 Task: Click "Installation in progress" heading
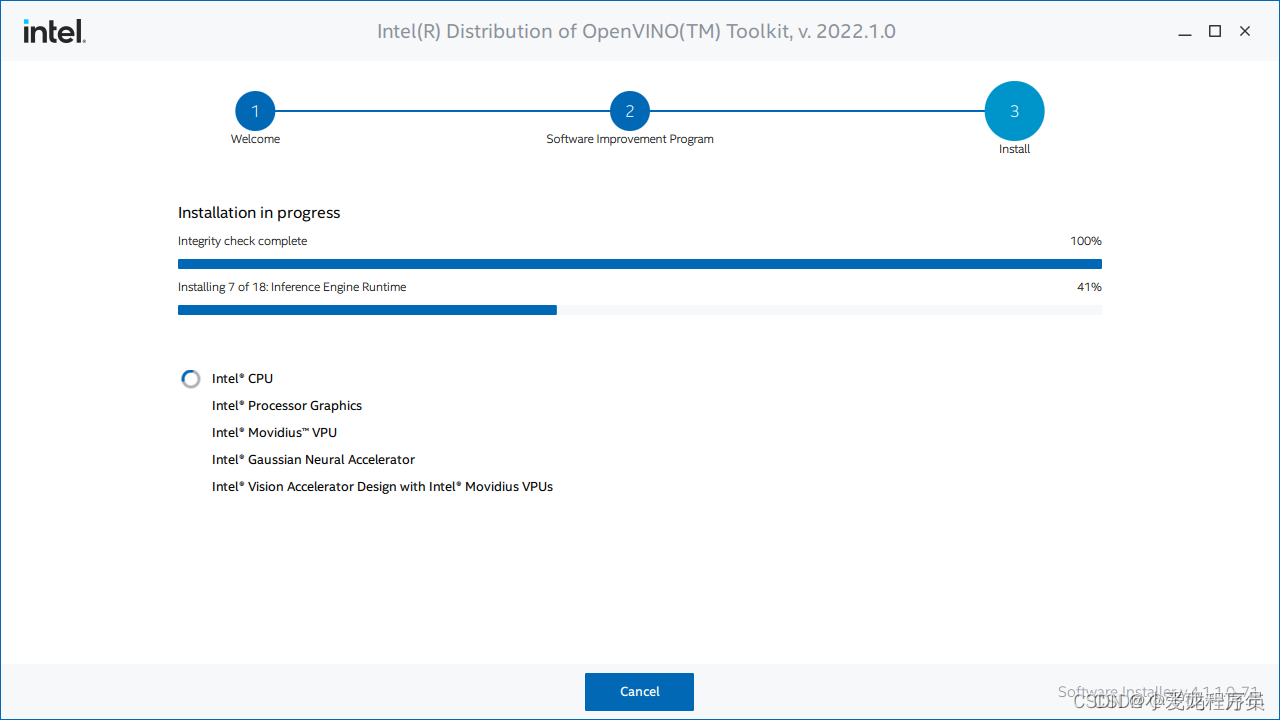259,213
